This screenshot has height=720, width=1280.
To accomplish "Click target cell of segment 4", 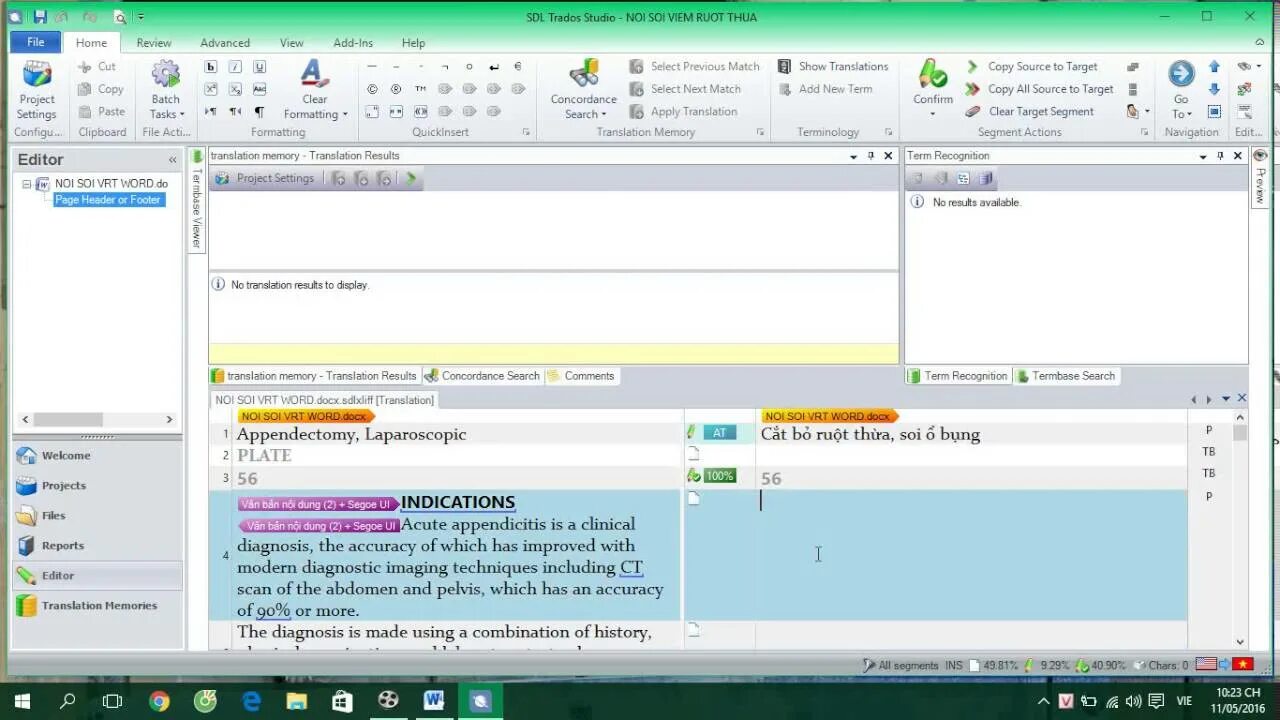I will tap(971, 555).
